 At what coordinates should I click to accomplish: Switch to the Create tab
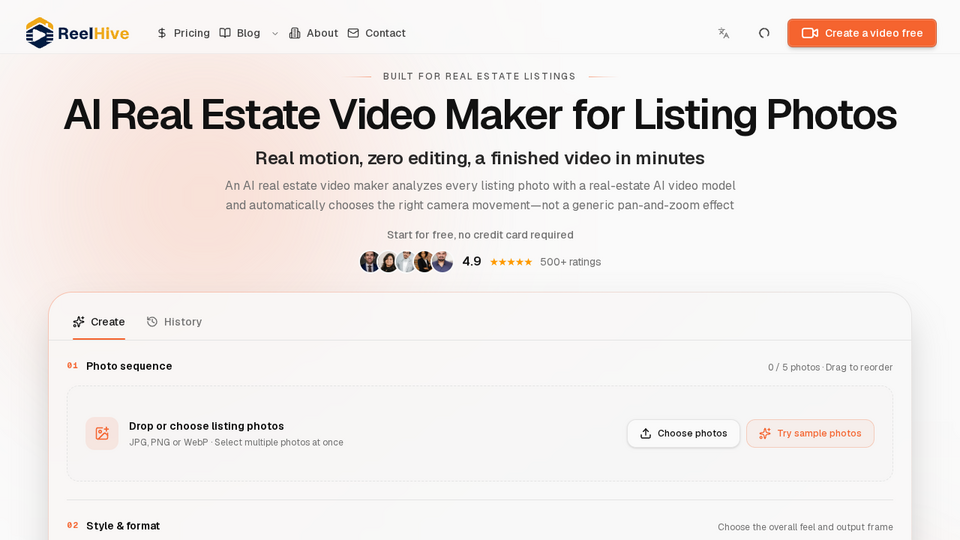(x=99, y=322)
